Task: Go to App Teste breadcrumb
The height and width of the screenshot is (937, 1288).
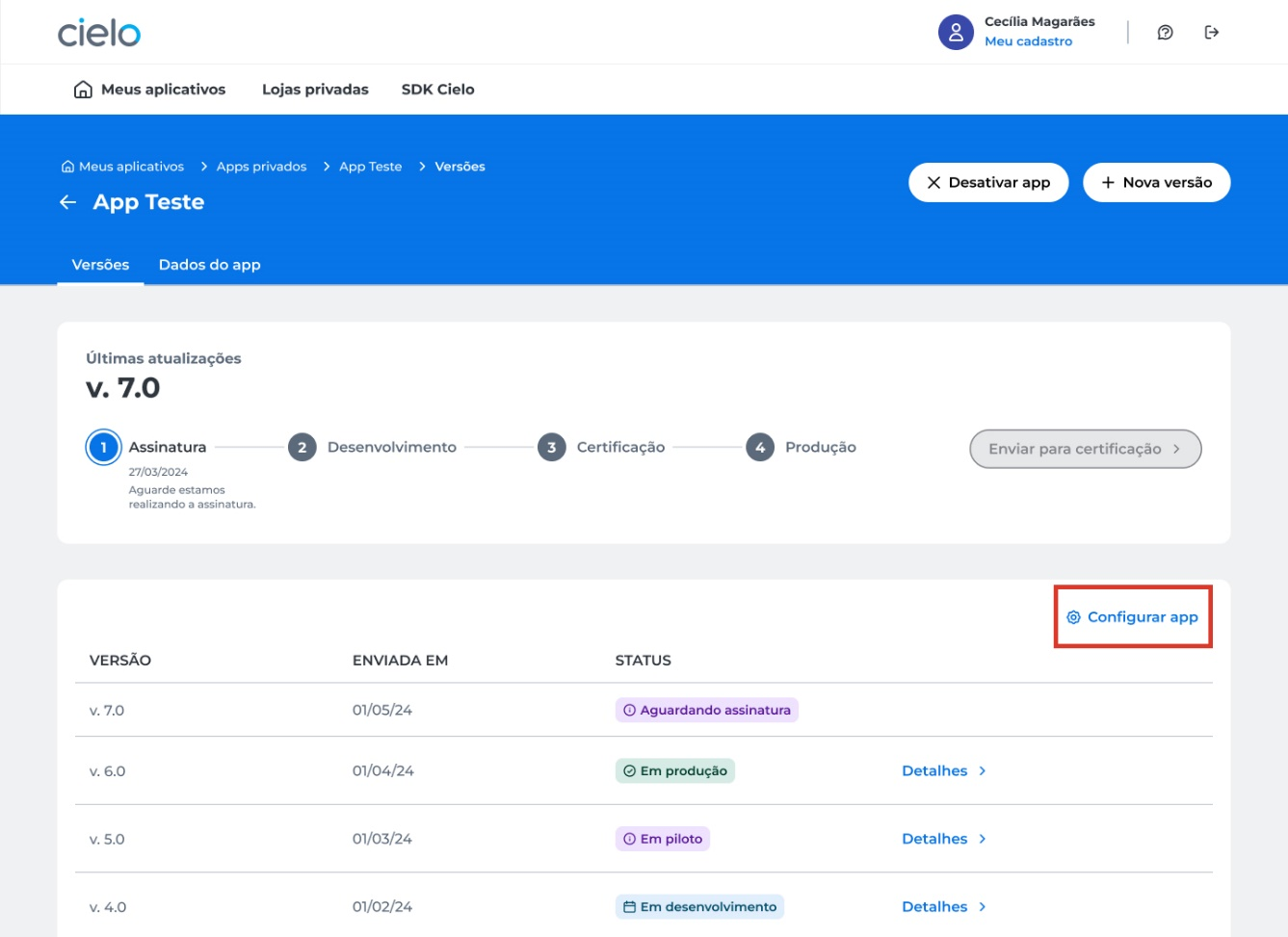Action: click(x=370, y=167)
